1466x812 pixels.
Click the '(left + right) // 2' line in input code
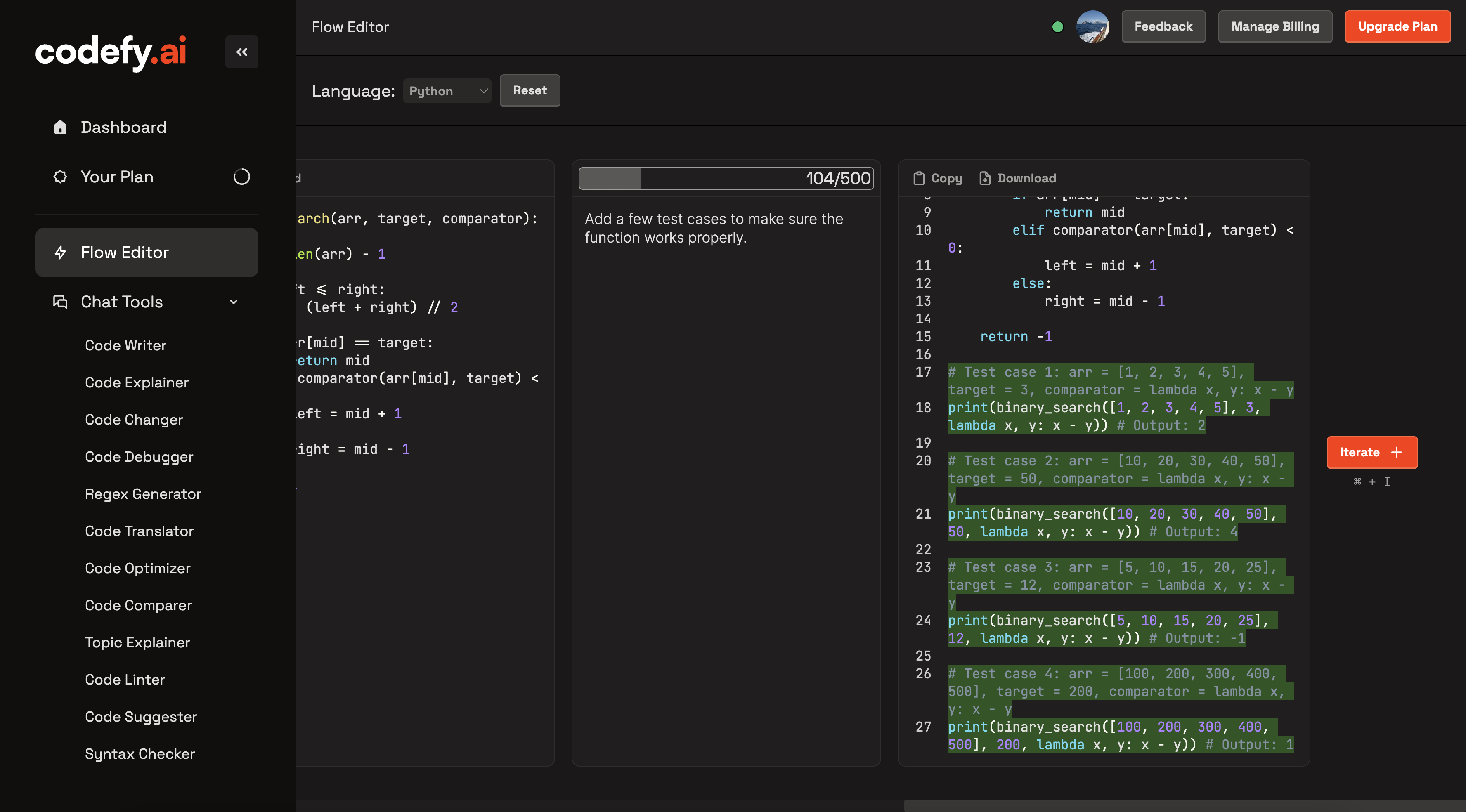[x=381, y=307]
